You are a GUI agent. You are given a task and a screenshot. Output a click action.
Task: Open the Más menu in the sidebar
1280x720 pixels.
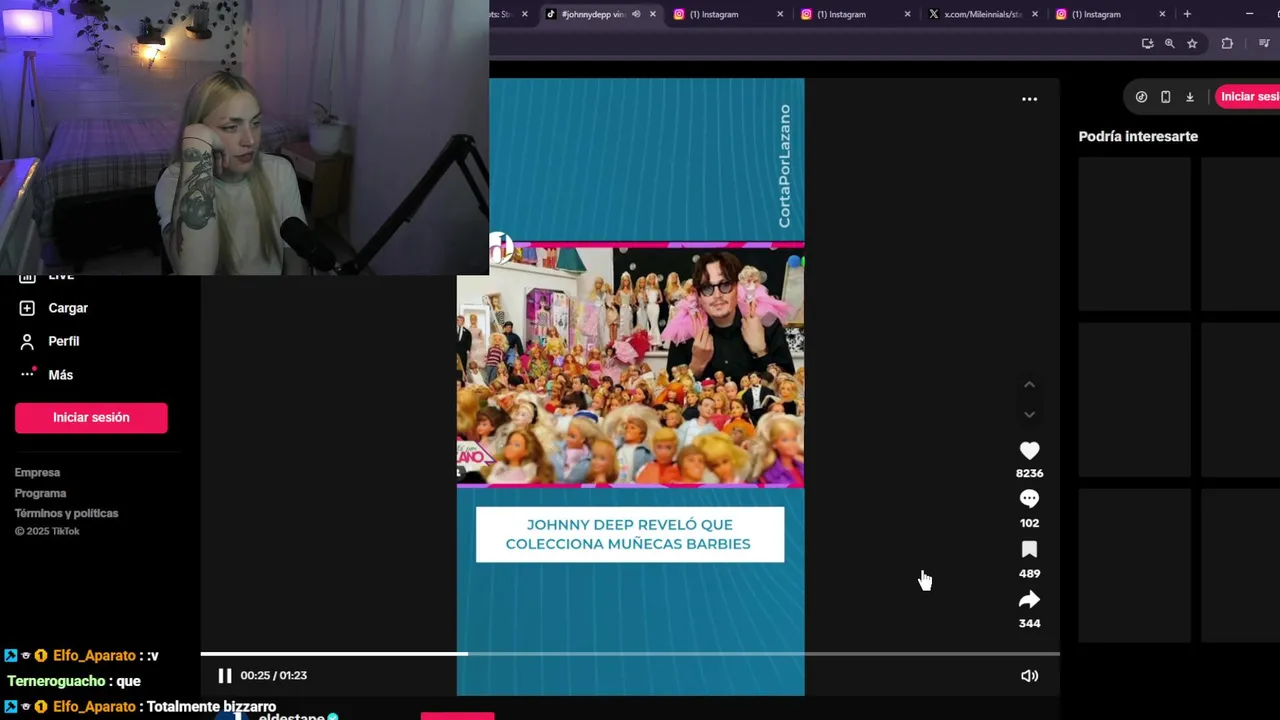pos(60,375)
